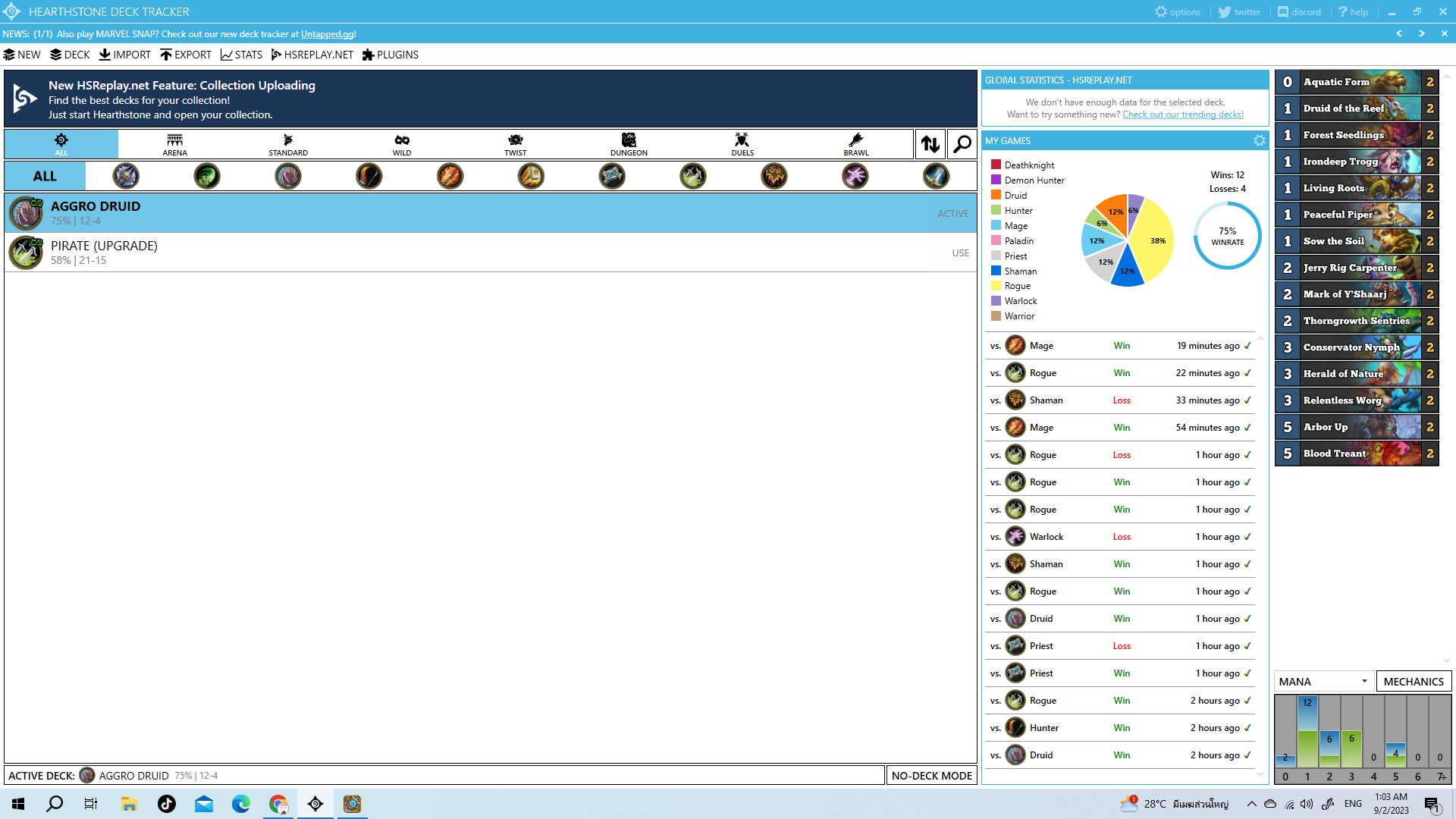
Task: Switch to the BRAWL tab
Action: coord(856,144)
